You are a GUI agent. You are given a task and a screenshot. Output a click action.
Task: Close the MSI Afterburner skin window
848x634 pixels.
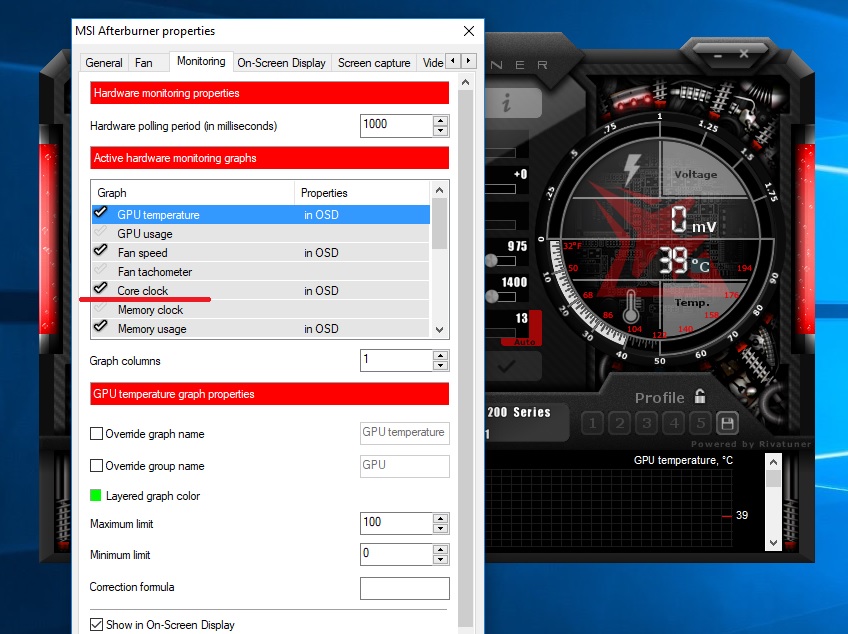[744, 54]
